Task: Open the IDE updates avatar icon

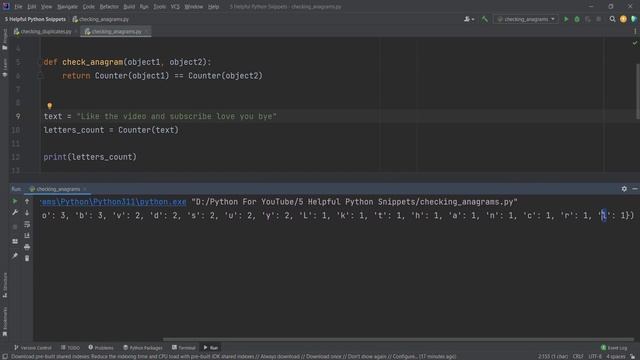Action: coord(623,19)
